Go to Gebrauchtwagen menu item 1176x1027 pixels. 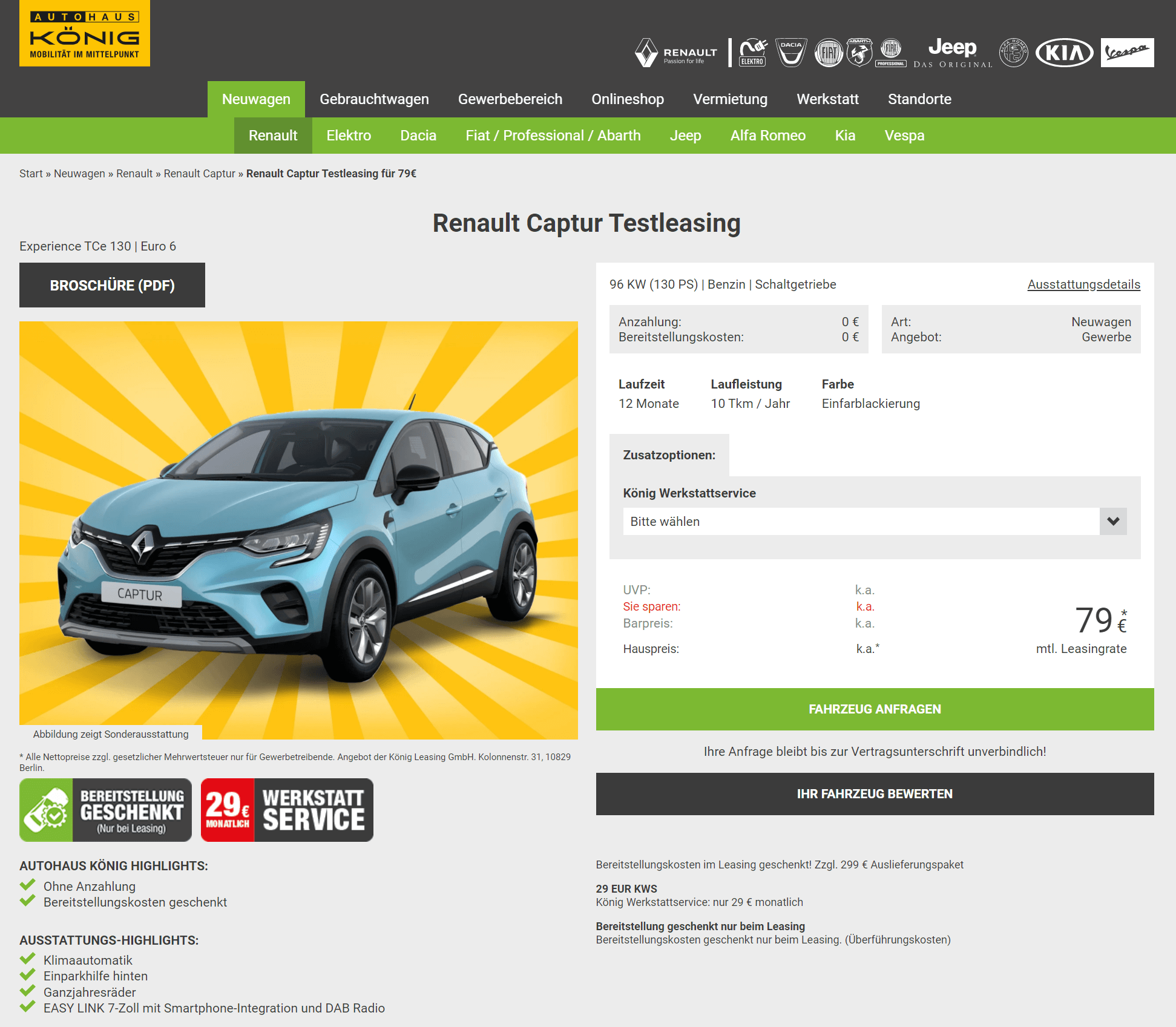point(374,99)
